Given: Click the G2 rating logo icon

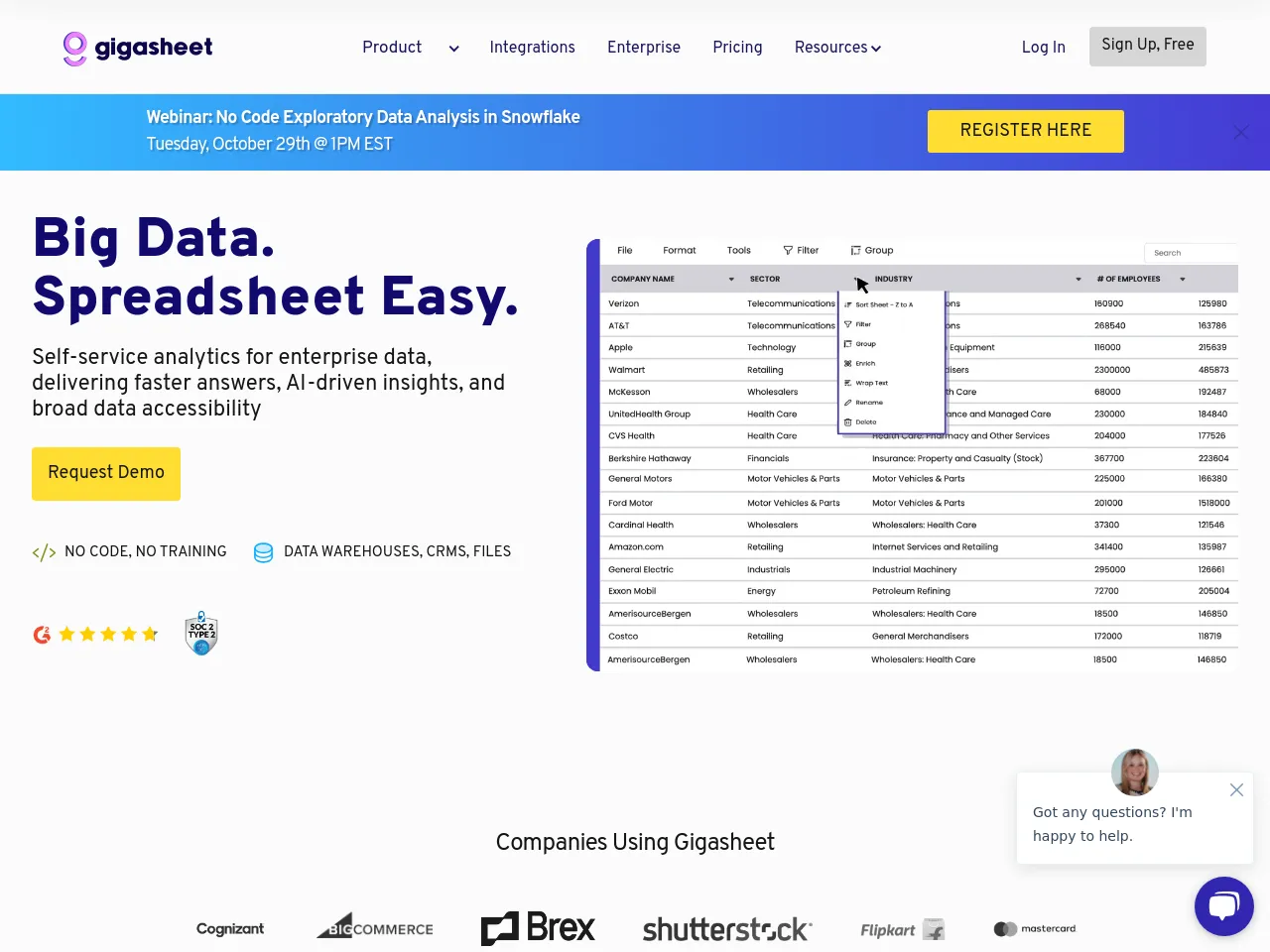Looking at the screenshot, I should [42, 635].
